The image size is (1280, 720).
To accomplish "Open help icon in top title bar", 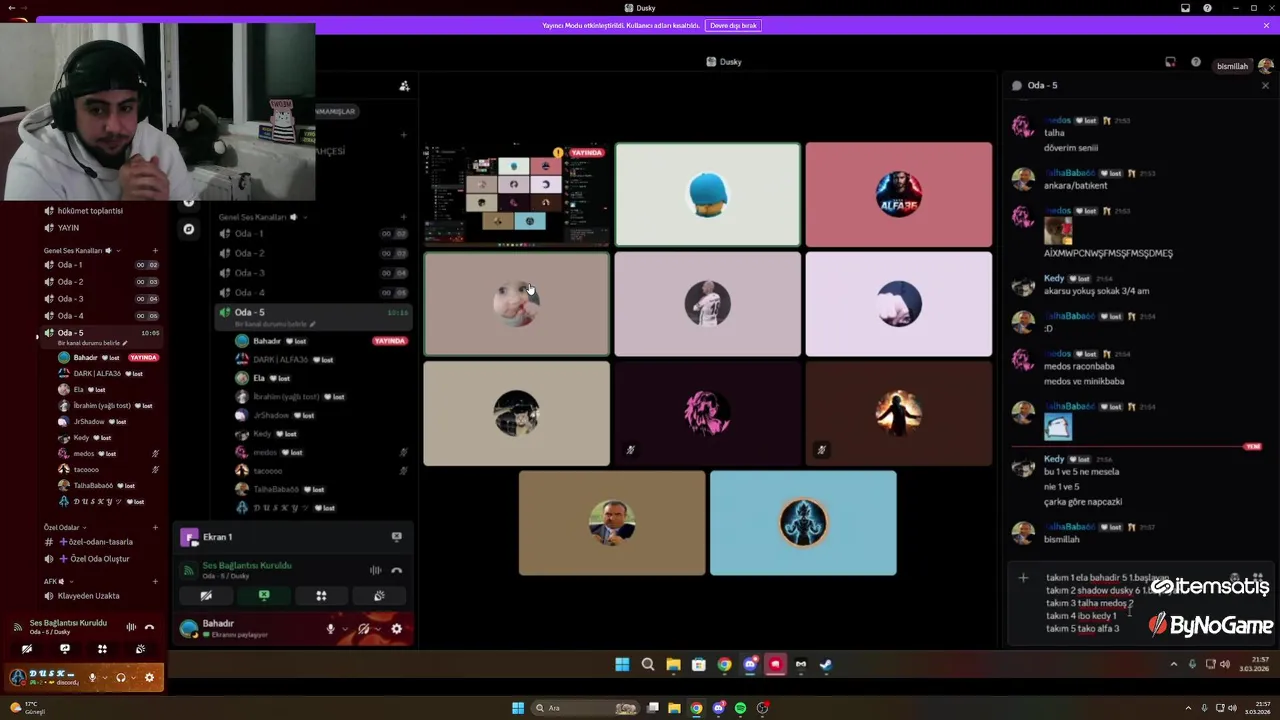I will [x=1207, y=8].
